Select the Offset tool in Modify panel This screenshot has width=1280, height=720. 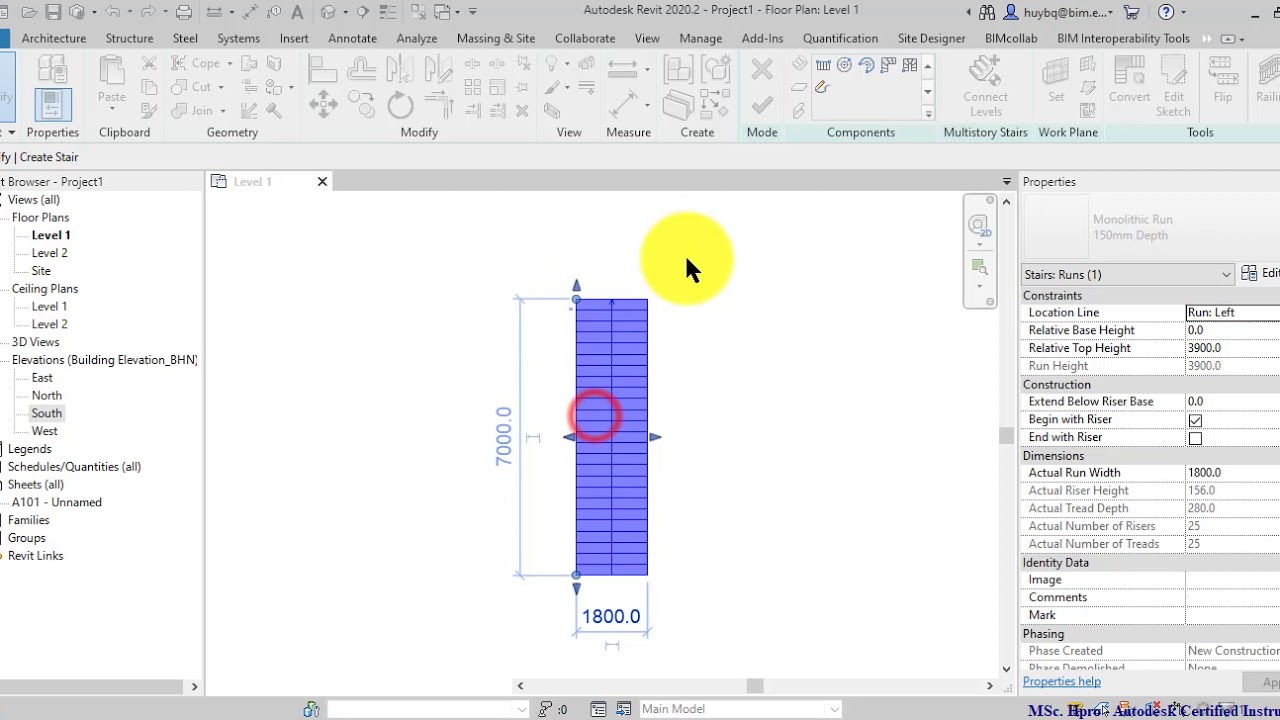(x=361, y=68)
